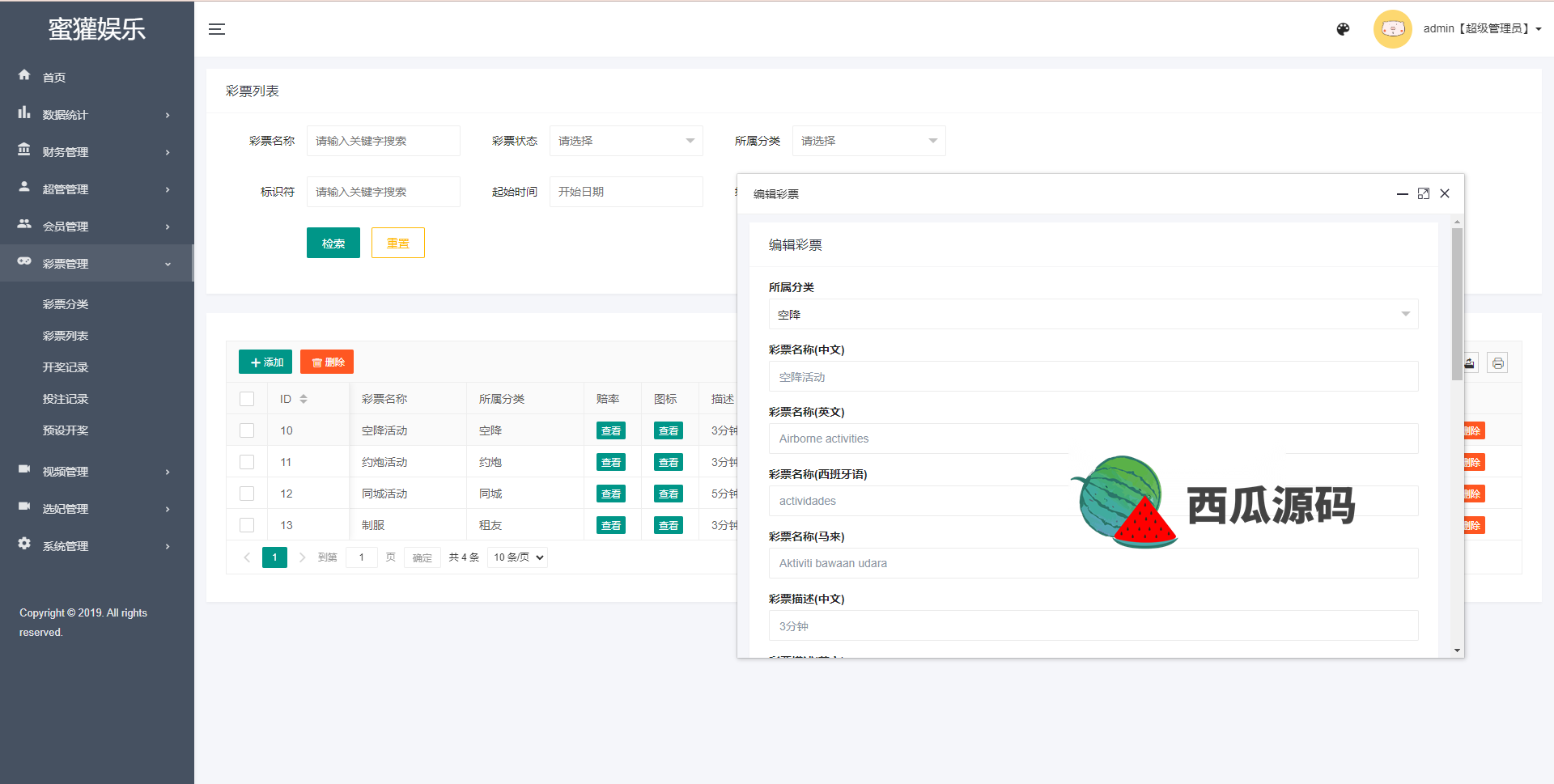Screen dimensions: 1554x784
Task: Open the 所属分类 filter dropdown
Action: [868, 141]
